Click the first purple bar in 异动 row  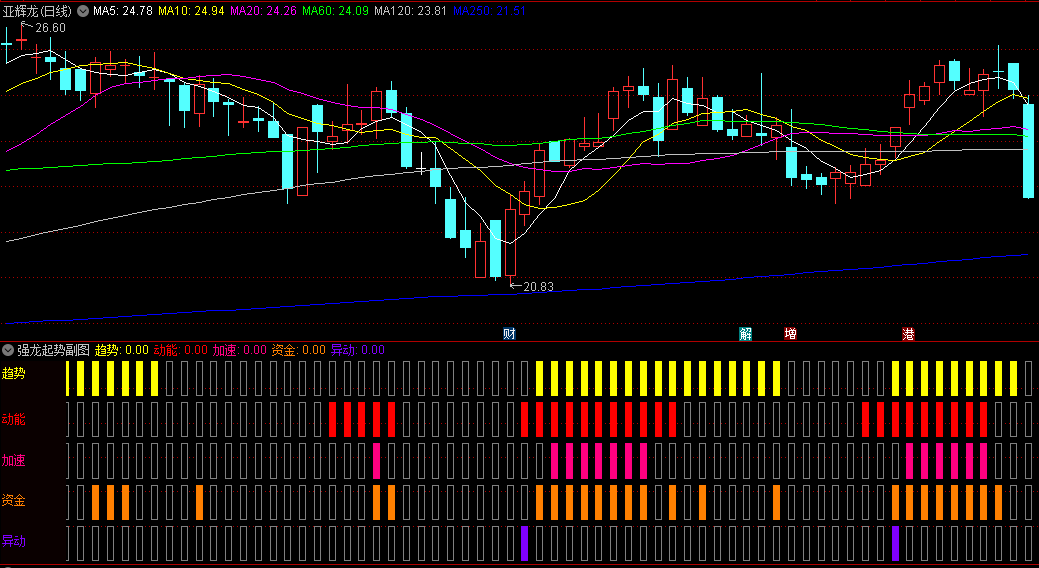[x=524, y=543]
